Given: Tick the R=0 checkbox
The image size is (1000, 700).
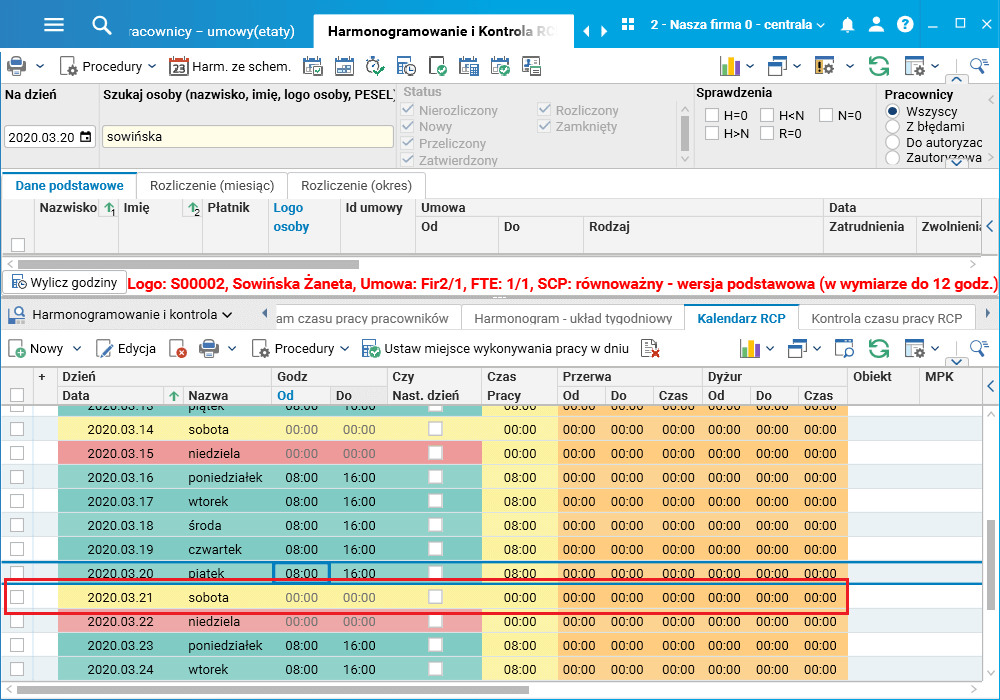Looking at the screenshot, I should tap(767, 133).
